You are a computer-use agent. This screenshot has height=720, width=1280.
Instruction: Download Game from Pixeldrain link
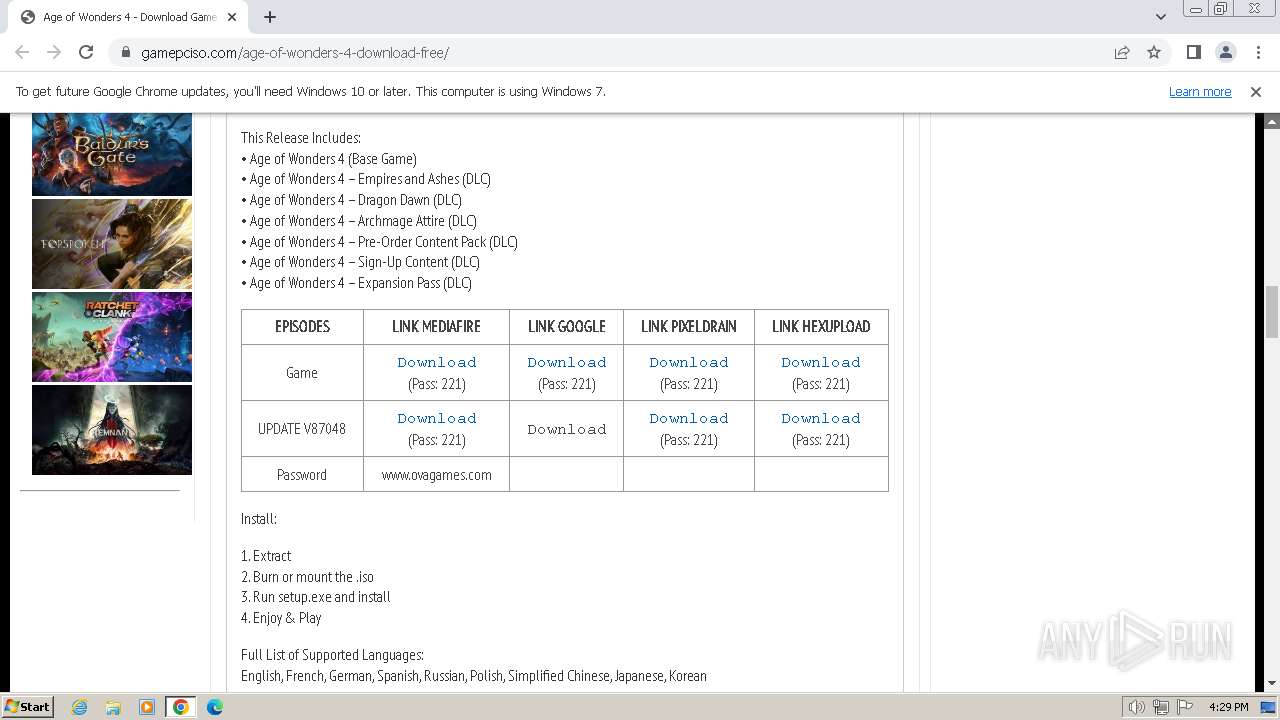click(689, 362)
